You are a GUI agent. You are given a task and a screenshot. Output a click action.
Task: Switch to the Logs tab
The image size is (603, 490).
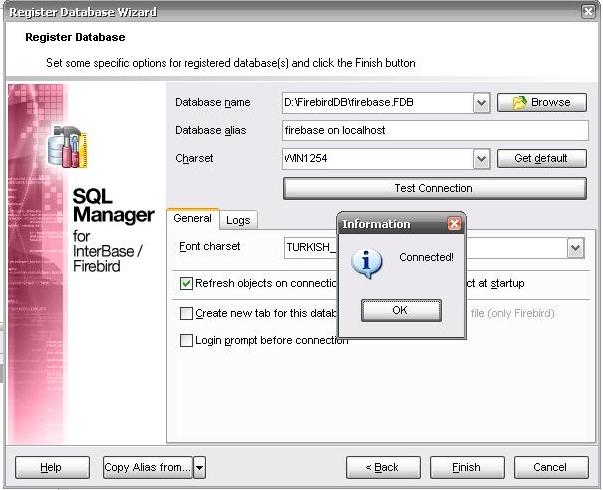click(238, 220)
